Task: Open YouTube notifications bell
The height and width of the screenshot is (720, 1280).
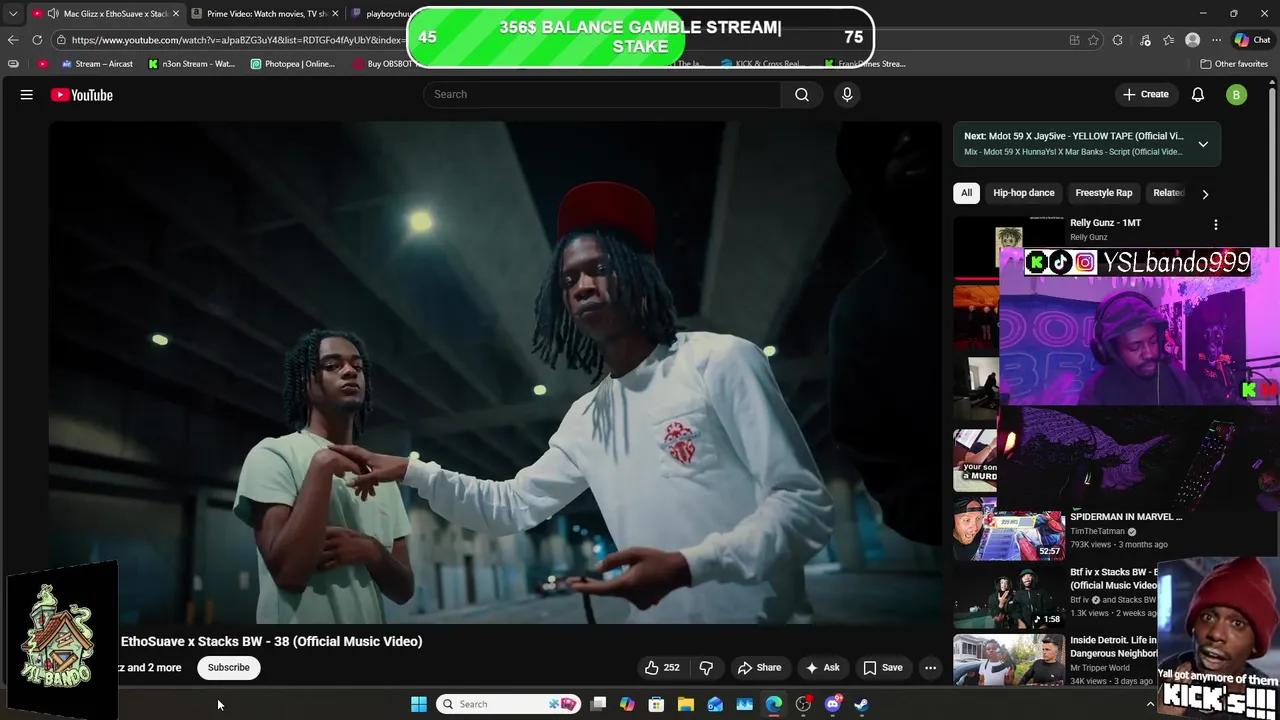Action: 1198,94
